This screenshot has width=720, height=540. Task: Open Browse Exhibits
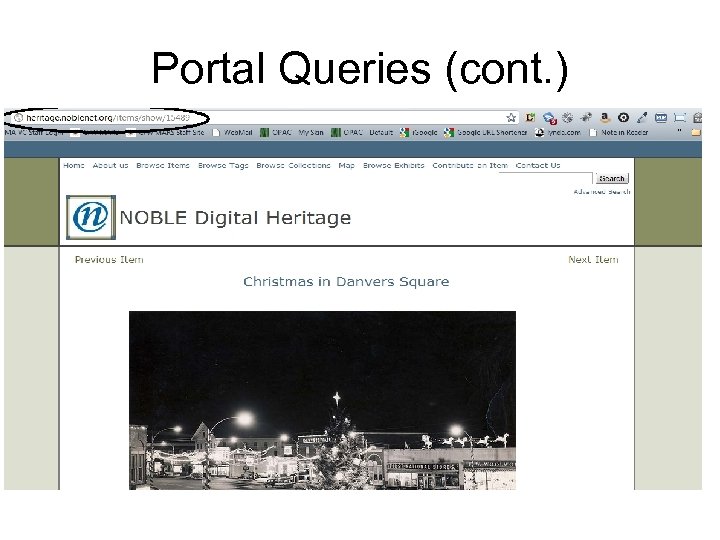[394, 165]
